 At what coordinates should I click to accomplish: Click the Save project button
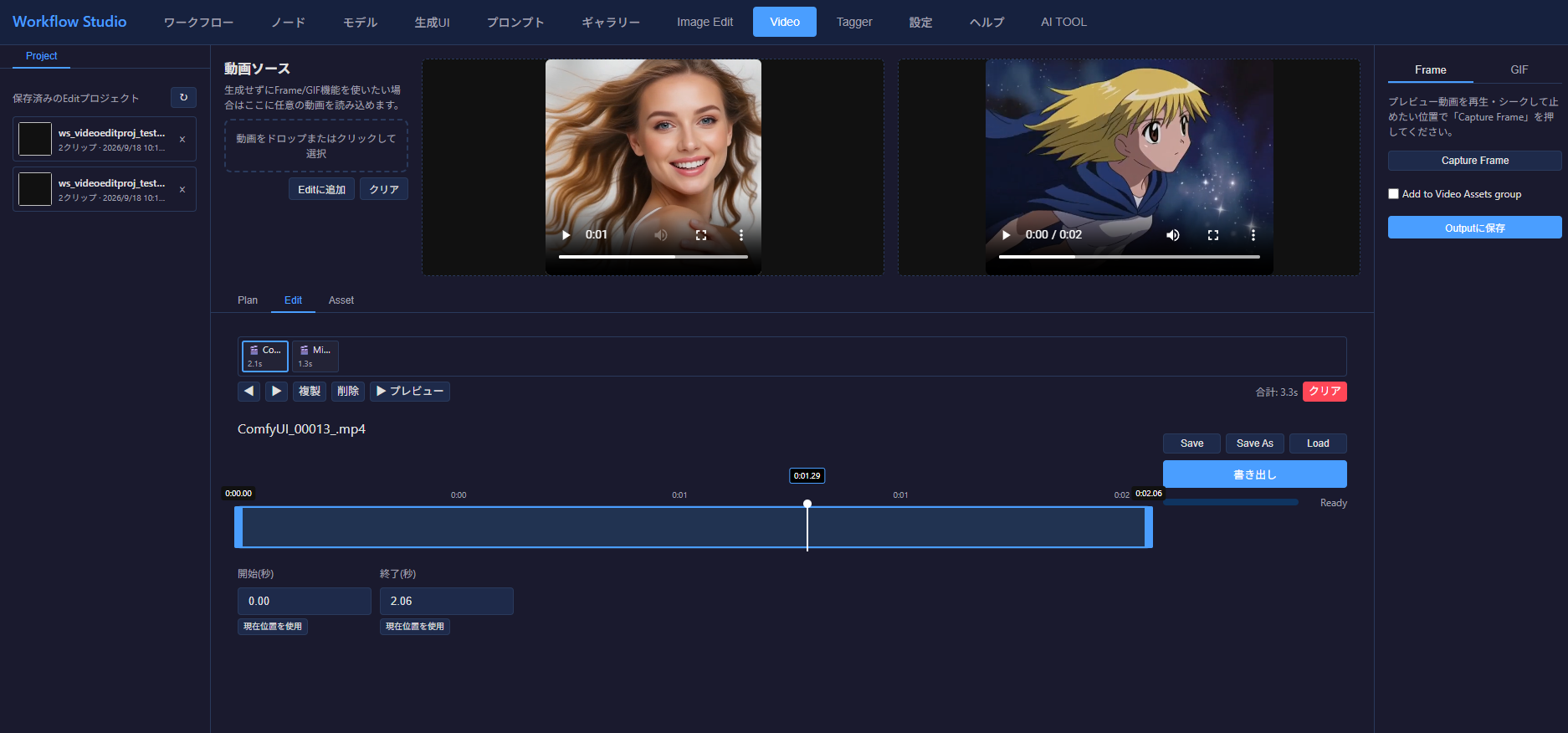click(1191, 443)
